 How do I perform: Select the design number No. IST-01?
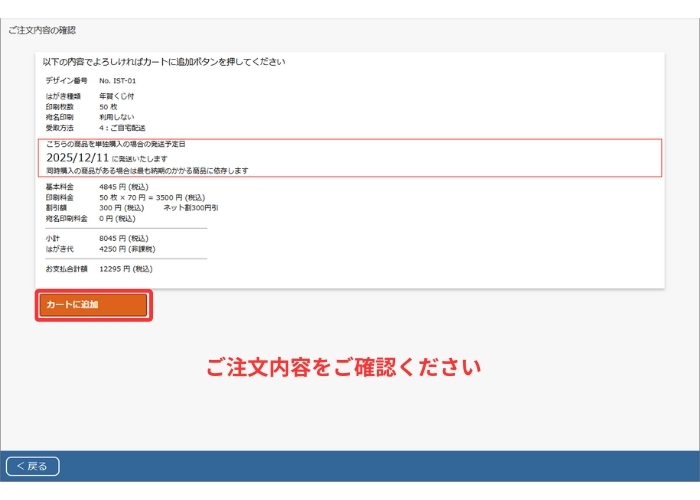pos(117,80)
